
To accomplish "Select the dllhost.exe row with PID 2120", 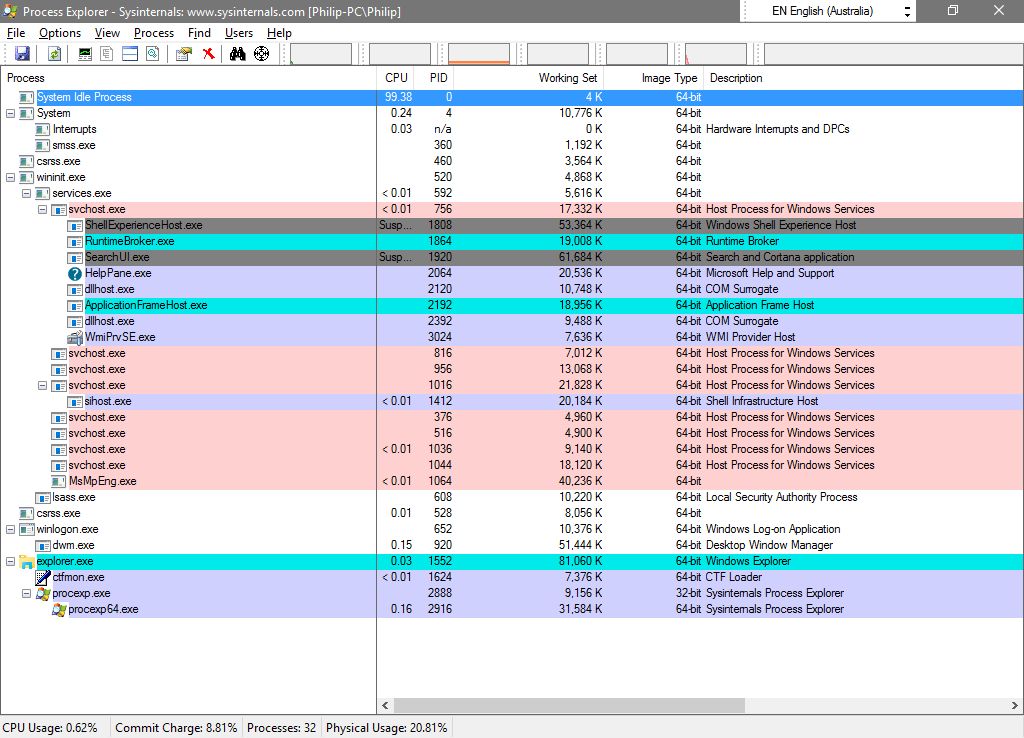I will coord(512,289).
